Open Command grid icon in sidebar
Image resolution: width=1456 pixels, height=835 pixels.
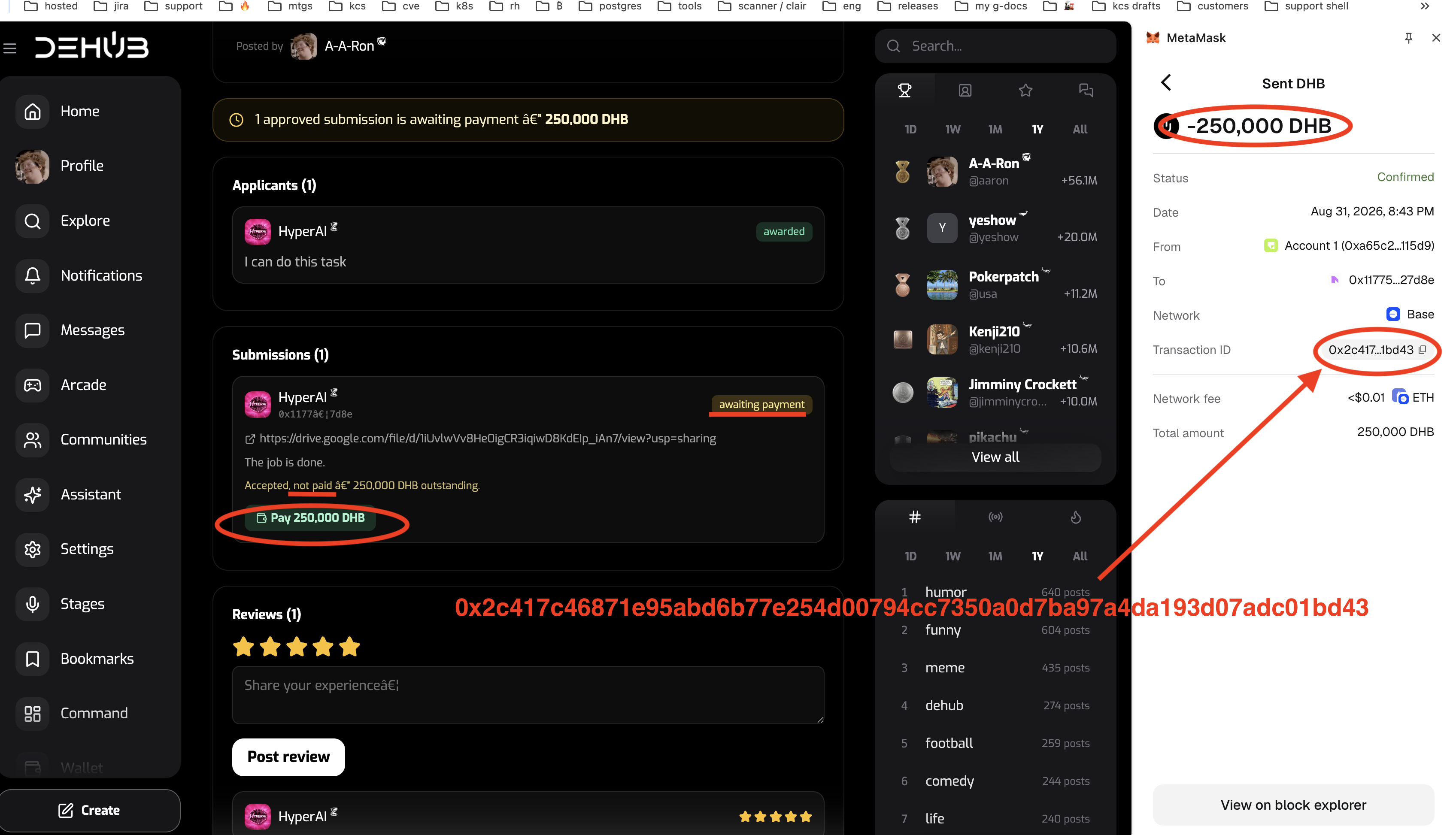tap(33, 714)
